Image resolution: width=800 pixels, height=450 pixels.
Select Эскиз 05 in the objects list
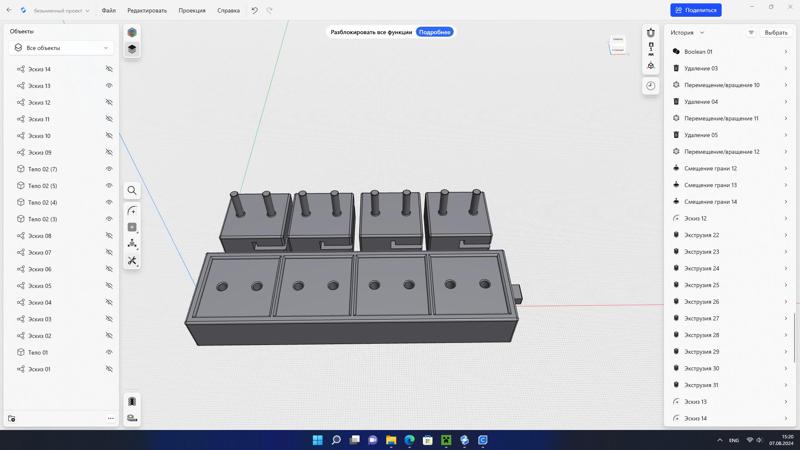pyautogui.click(x=61, y=286)
